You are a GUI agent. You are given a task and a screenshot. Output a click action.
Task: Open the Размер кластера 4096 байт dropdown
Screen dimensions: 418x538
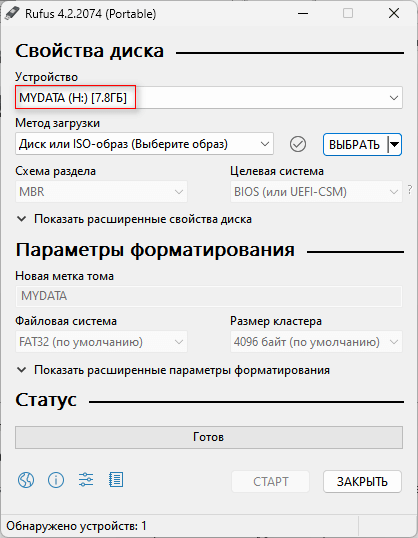pyautogui.click(x=316, y=342)
